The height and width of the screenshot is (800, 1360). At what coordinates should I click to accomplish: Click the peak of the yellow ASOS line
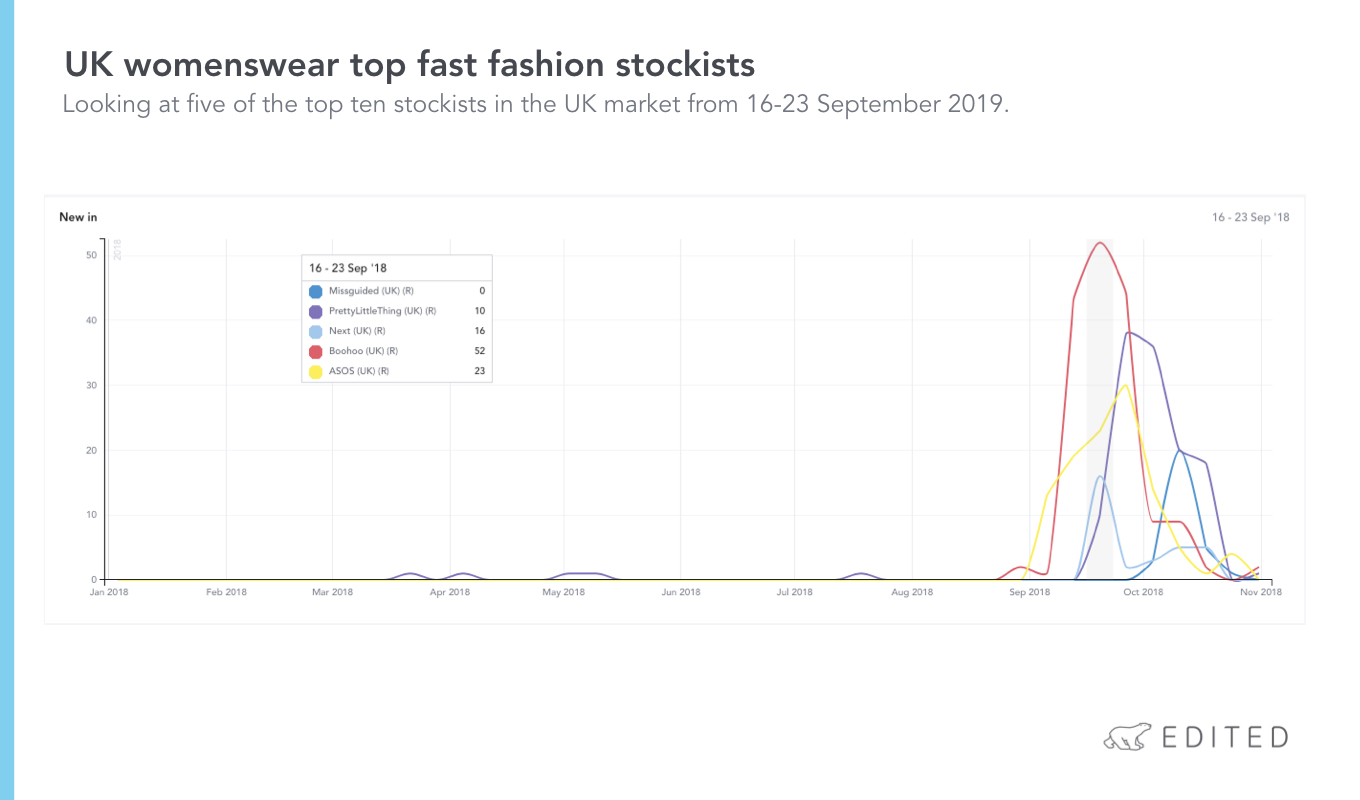[1126, 385]
